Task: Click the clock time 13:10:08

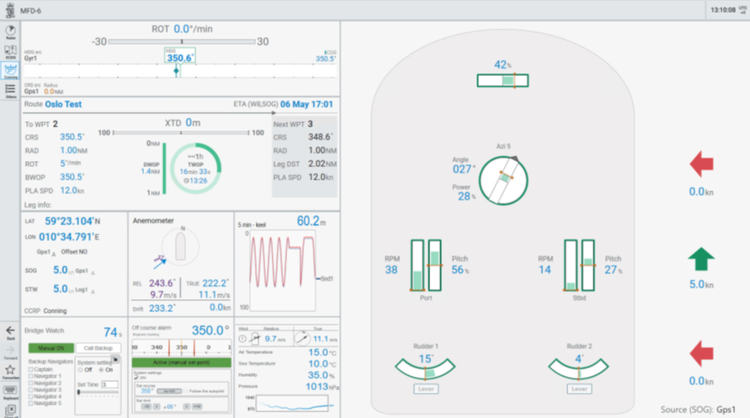Action: pos(723,10)
